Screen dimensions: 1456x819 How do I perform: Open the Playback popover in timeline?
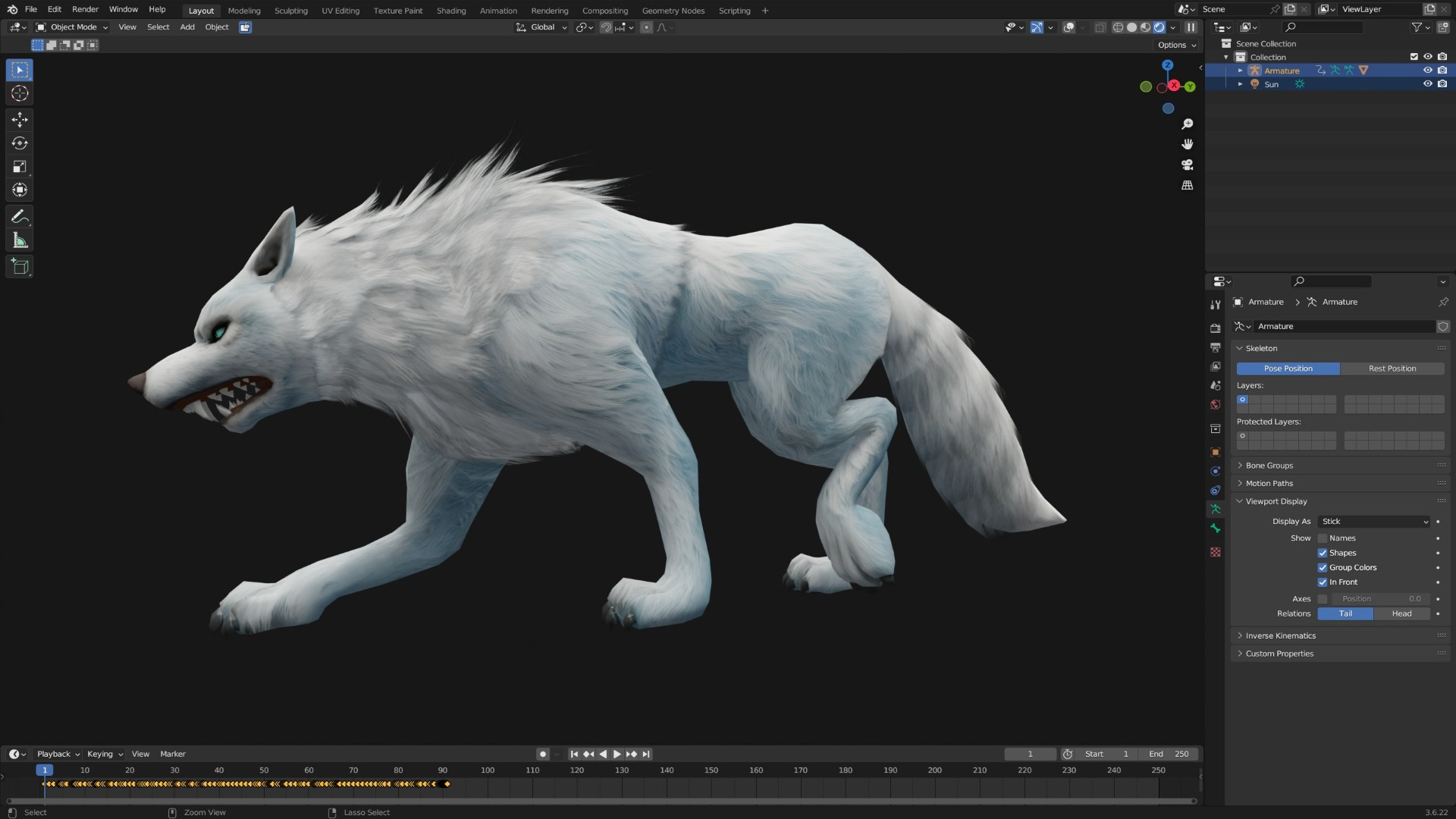(58, 755)
